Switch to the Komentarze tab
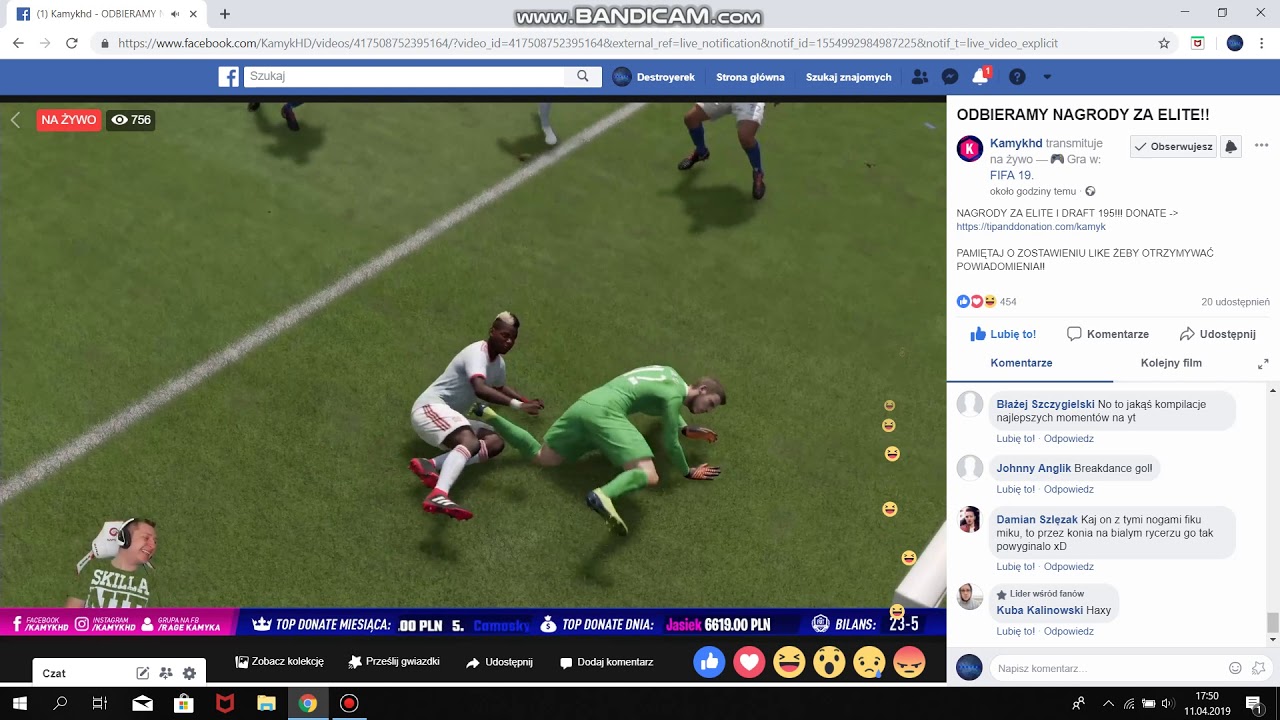 click(1021, 363)
